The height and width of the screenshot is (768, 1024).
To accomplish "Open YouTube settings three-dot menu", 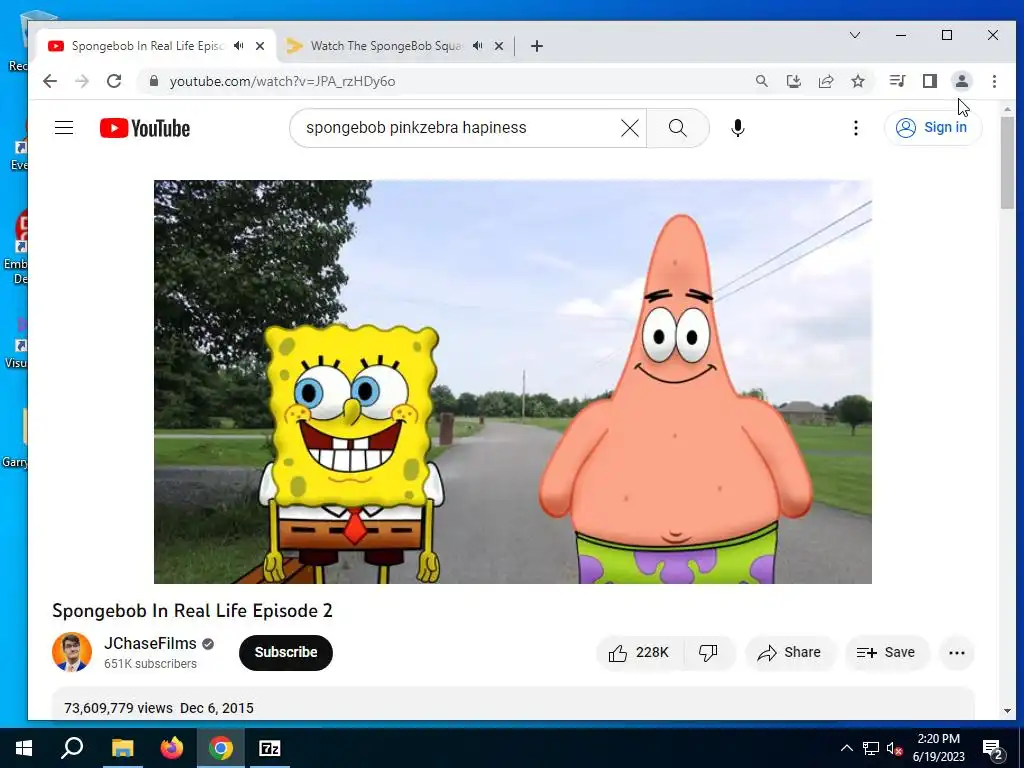I will (x=856, y=128).
